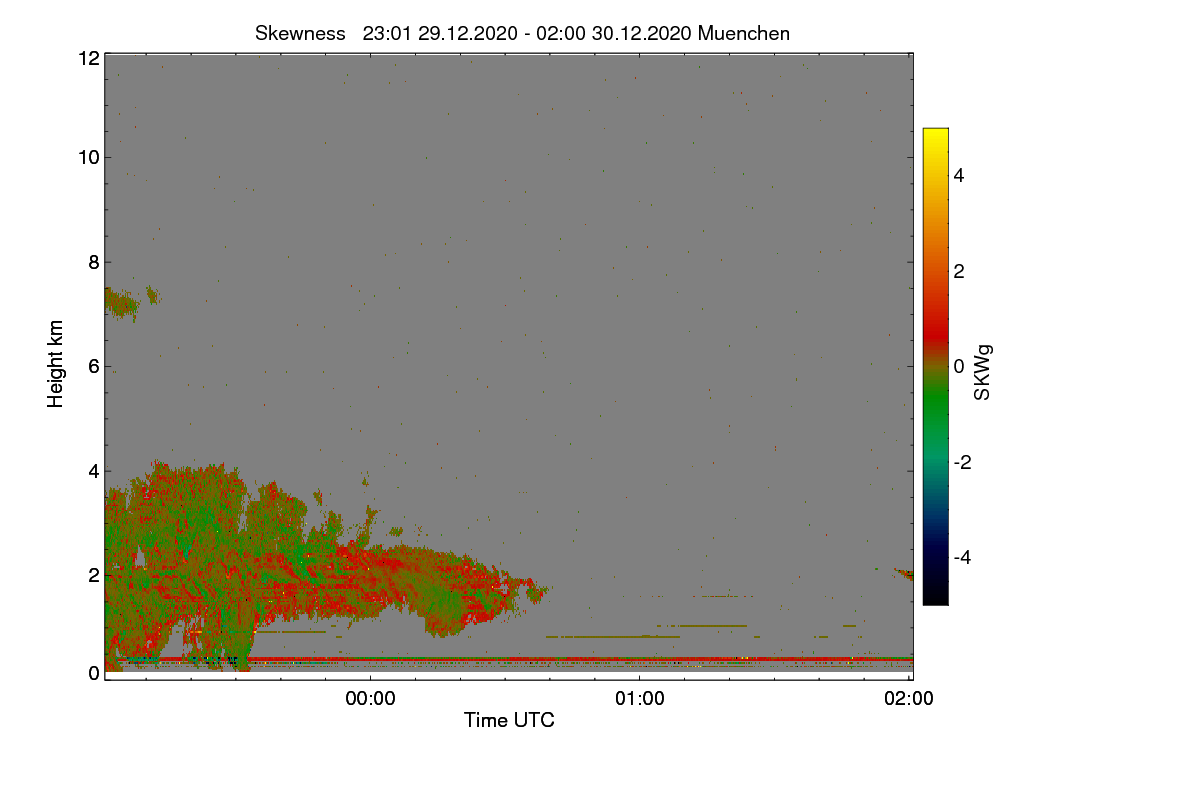Click the colorbar value -4 label
Viewport: 1200px width, 800px height.
point(963,557)
